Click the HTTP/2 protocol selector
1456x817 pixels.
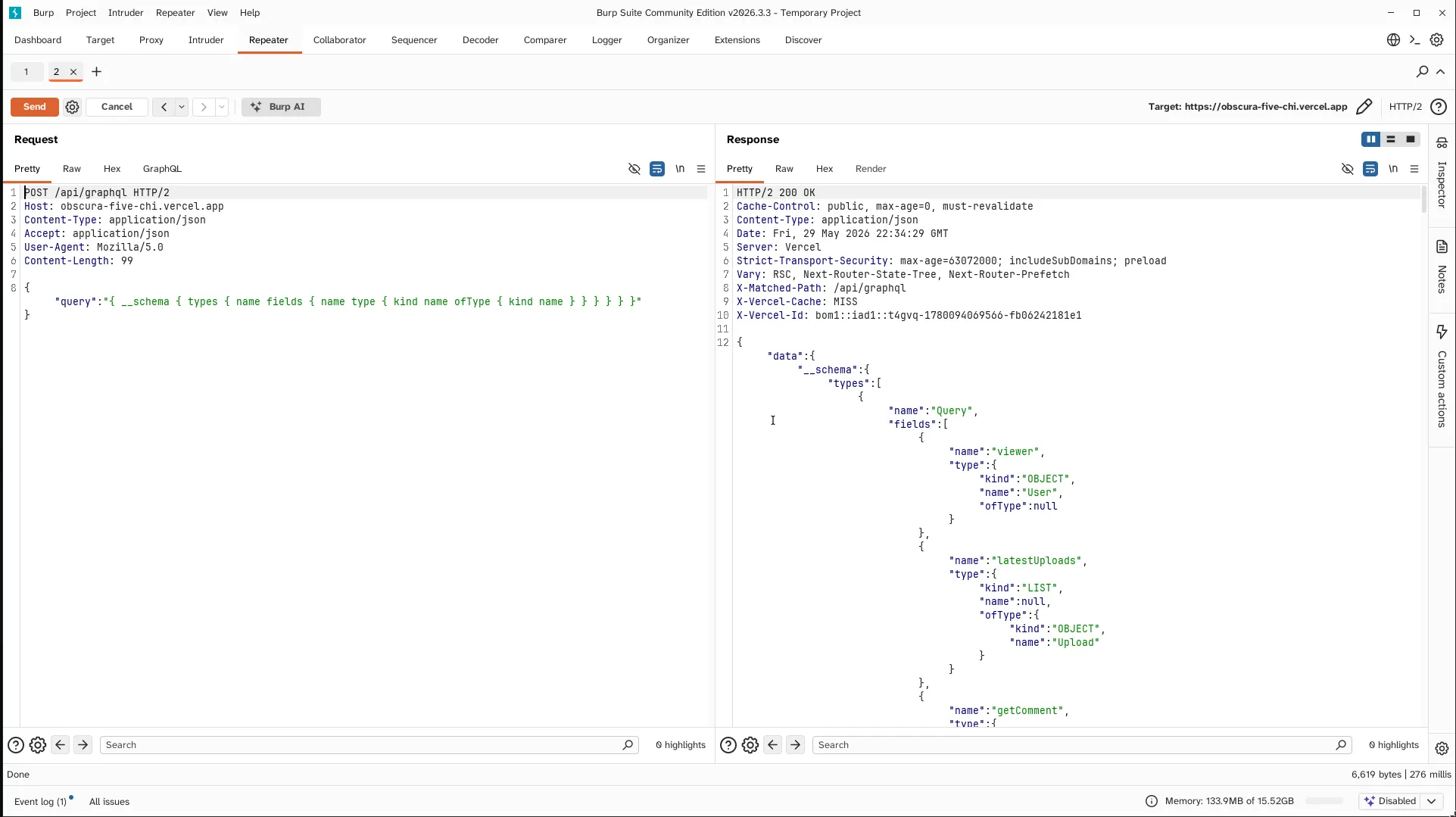coord(1405,107)
